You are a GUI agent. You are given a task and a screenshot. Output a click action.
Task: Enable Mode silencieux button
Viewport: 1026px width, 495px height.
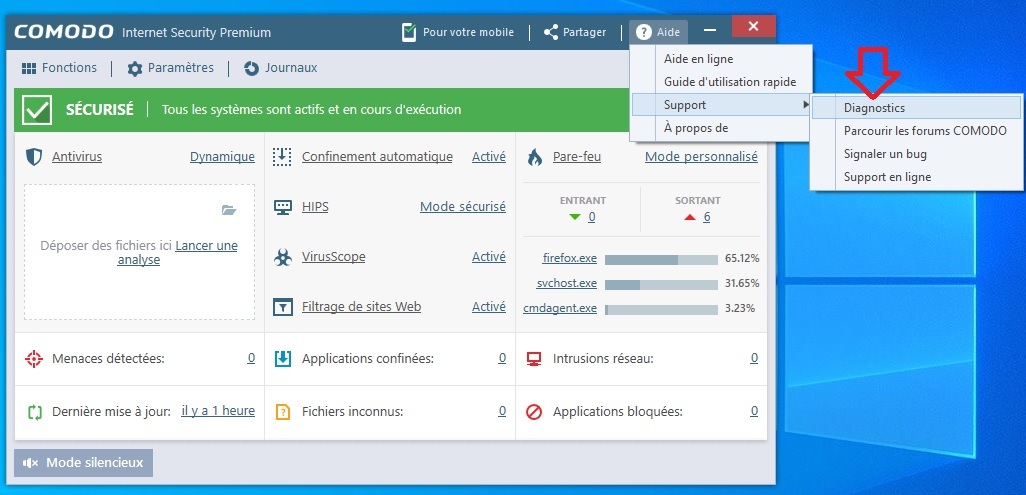[84, 463]
